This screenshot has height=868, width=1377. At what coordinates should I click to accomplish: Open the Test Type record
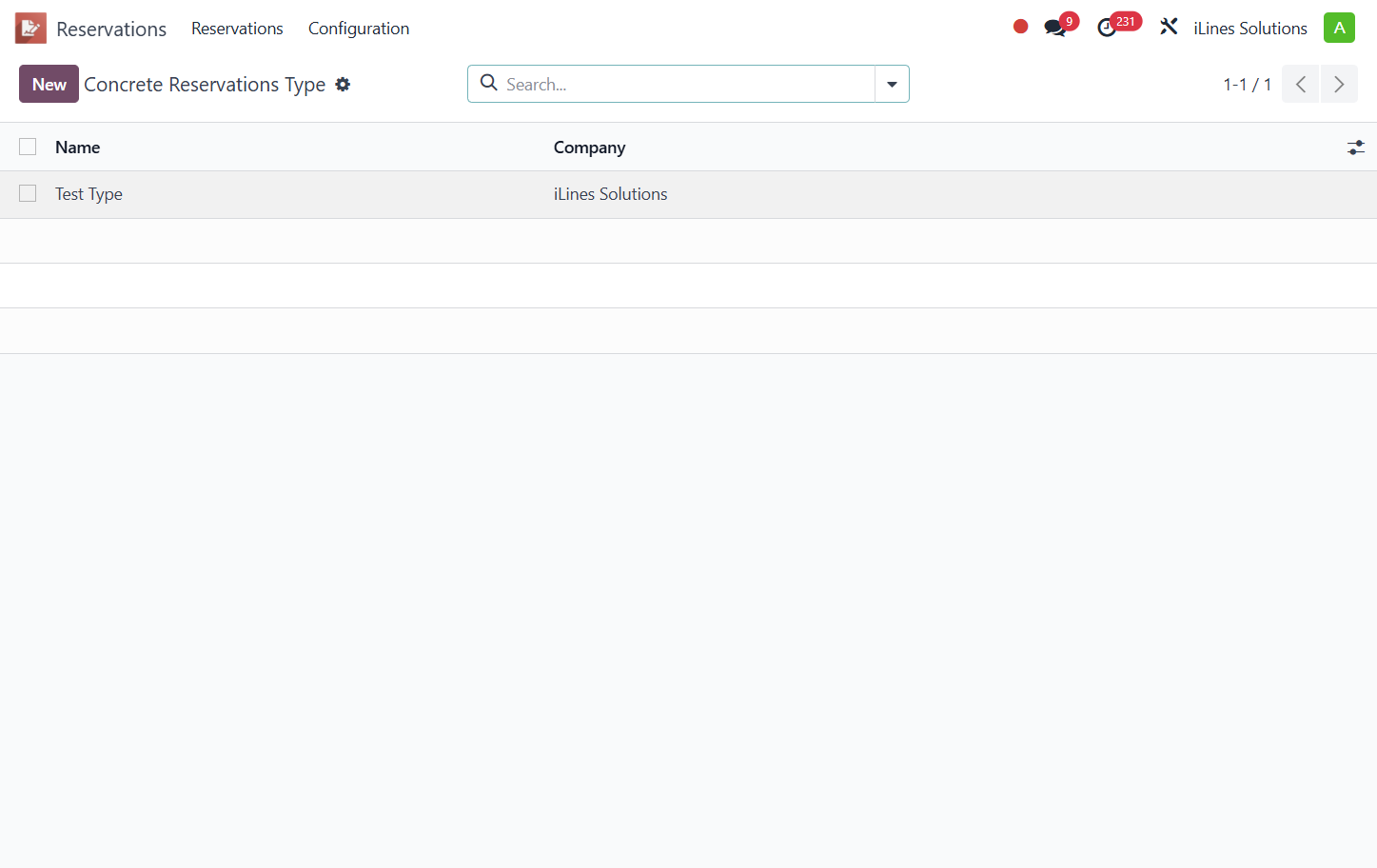click(x=89, y=194)
